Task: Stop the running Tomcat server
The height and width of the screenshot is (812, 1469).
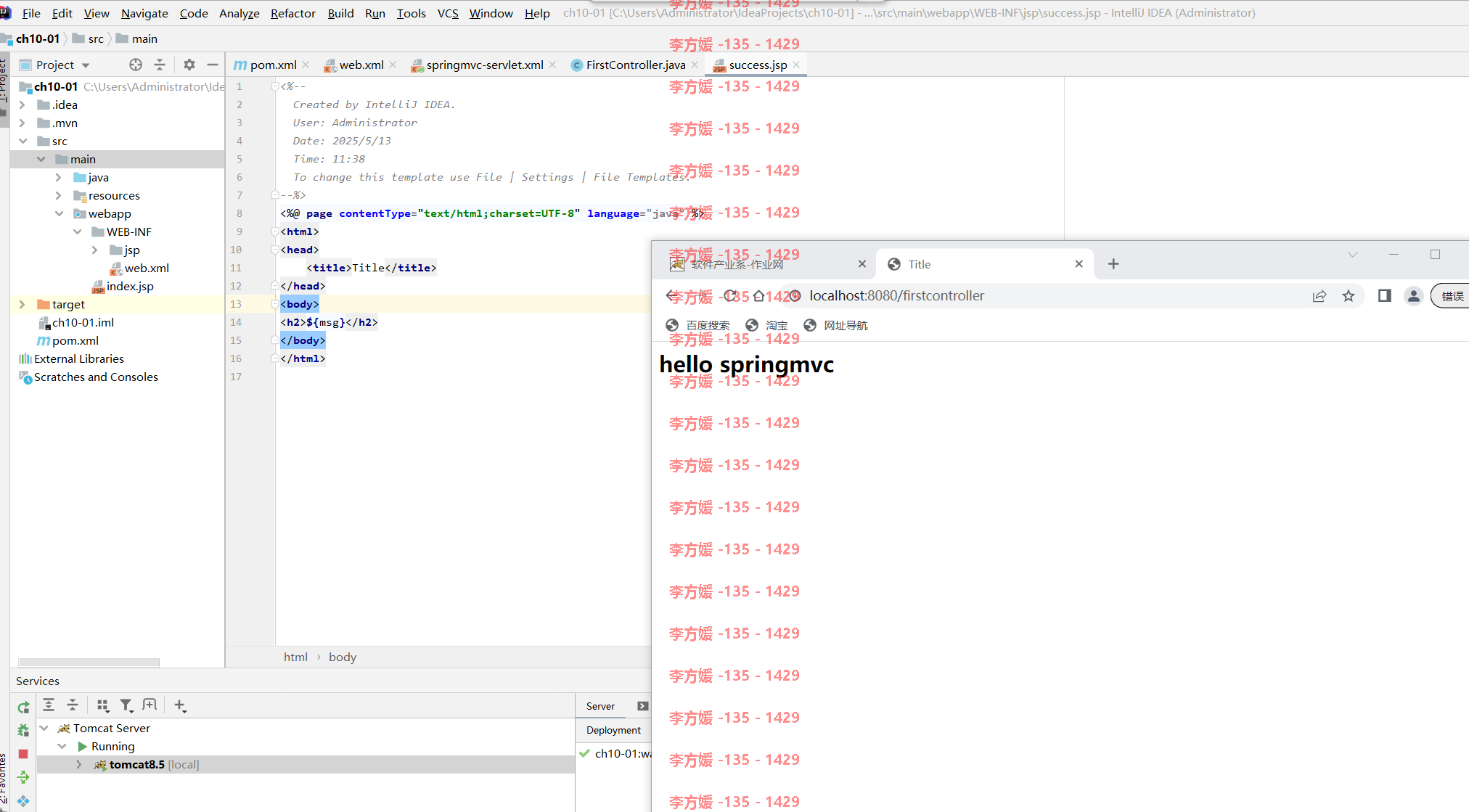Action: 23,754
